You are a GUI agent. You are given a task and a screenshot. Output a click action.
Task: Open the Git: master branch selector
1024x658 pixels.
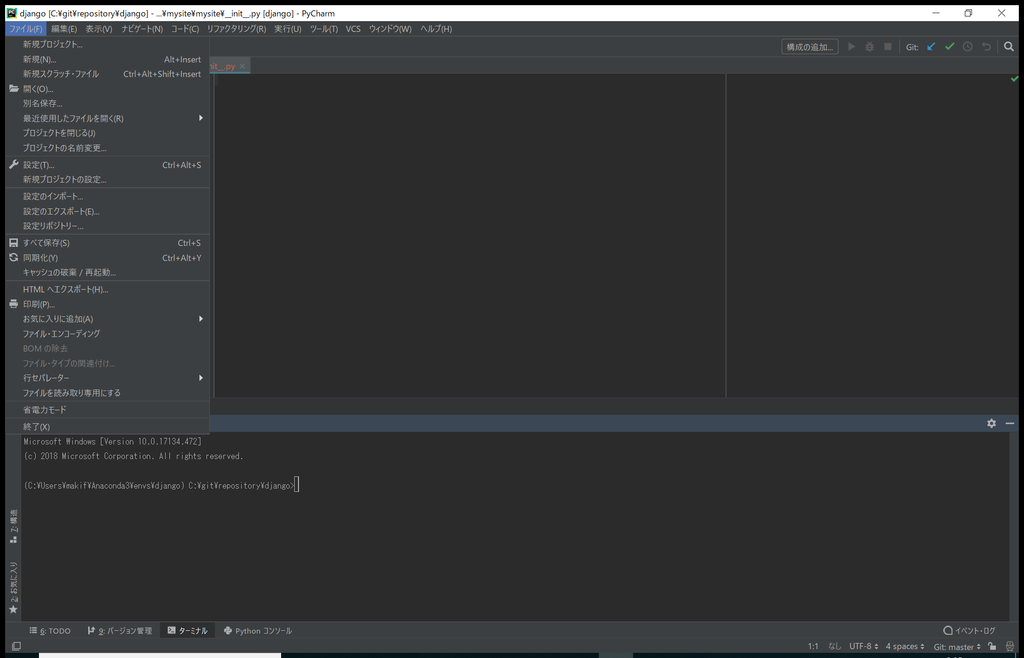tap(957, 646)
